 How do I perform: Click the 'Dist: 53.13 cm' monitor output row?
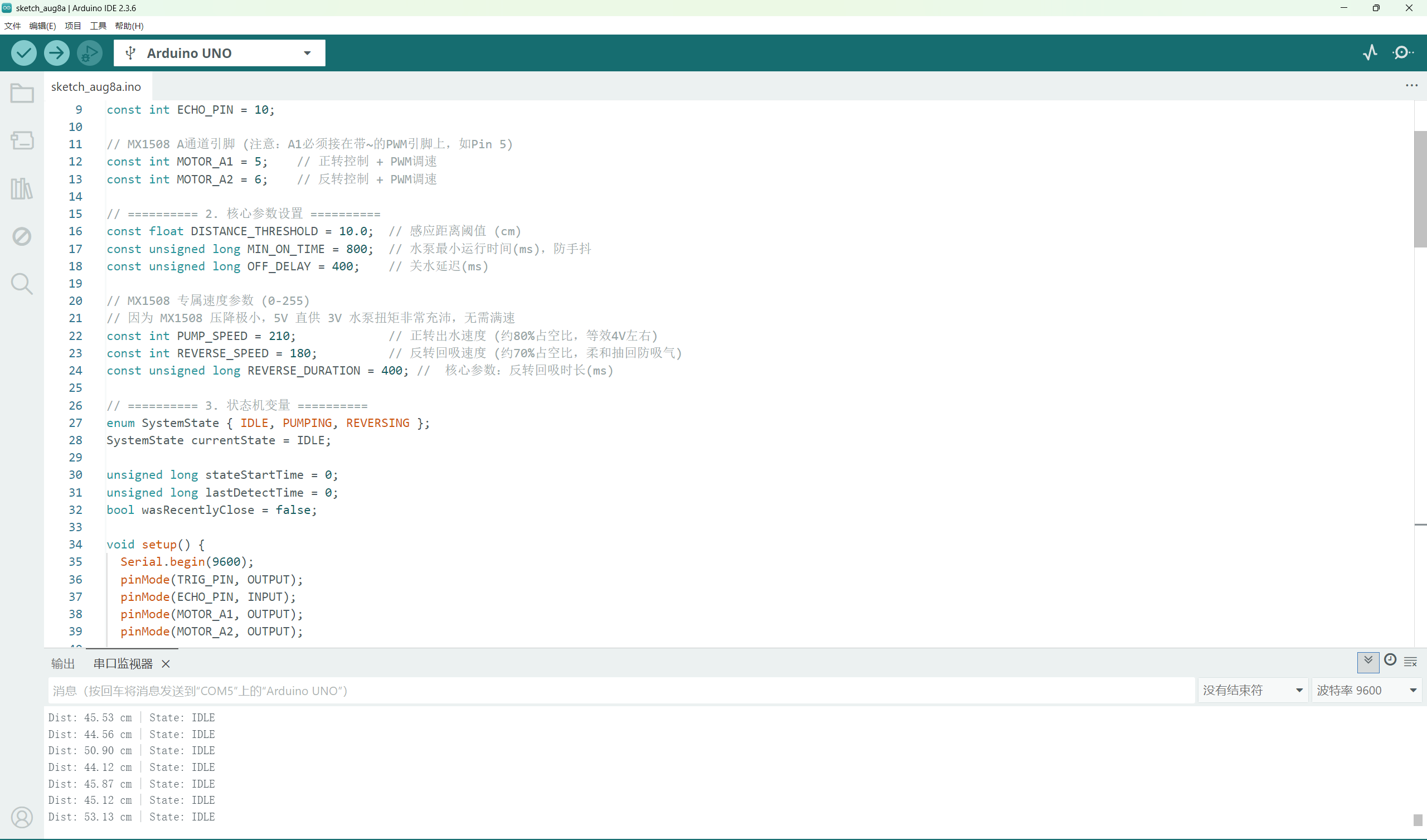(x=132, y=817)
